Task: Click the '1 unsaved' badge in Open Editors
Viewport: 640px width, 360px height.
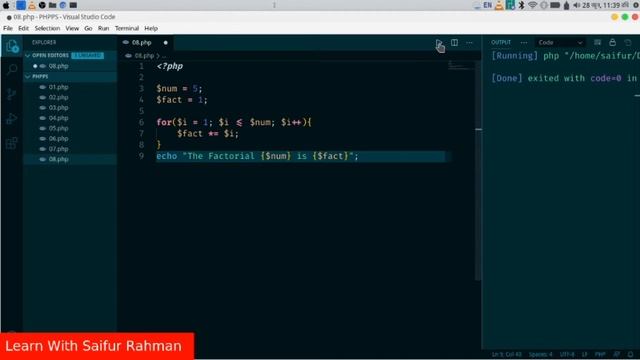Action: pyautogui.click(x=87, y=56)
